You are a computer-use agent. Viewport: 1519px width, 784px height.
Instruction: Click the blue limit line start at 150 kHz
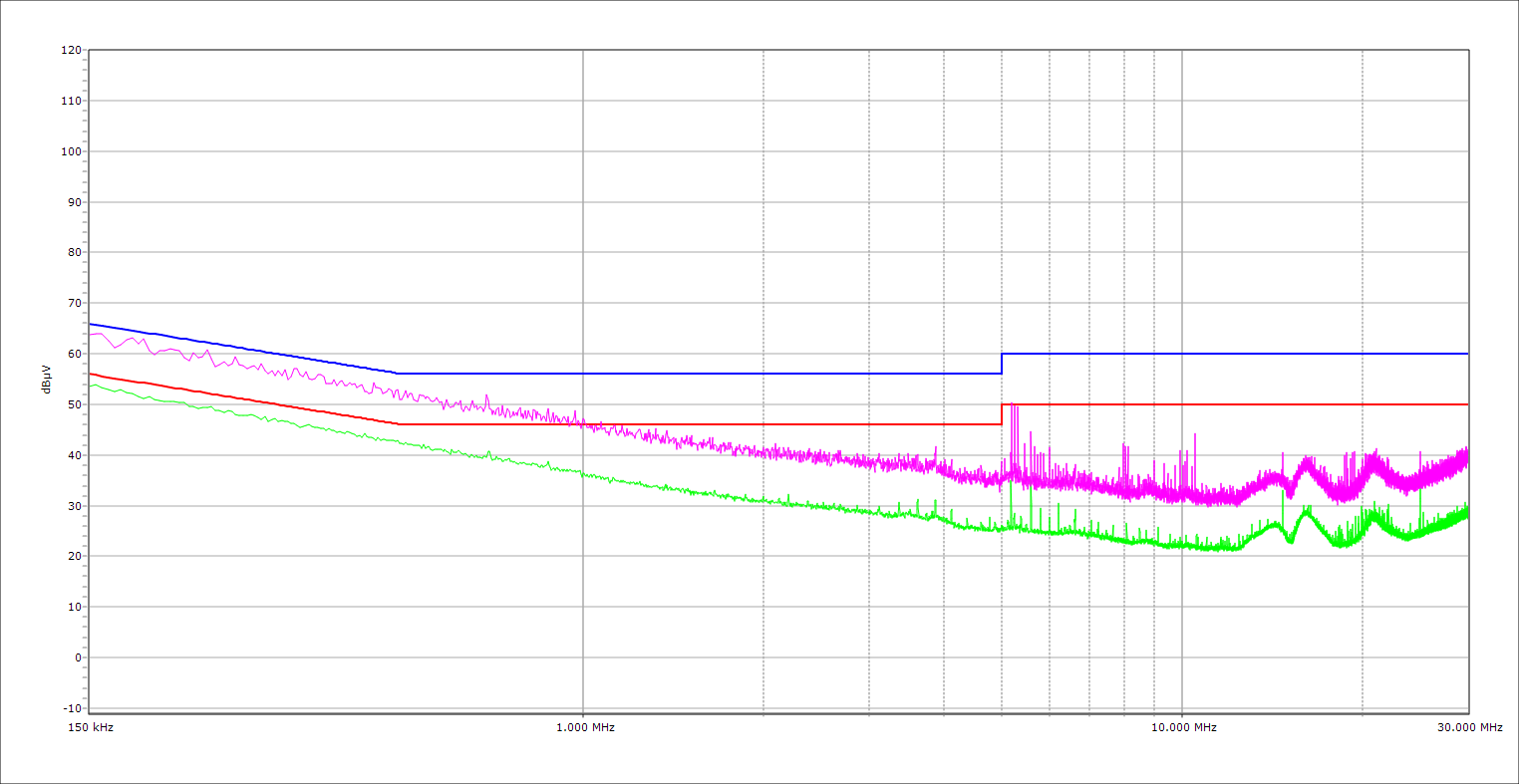91,324
